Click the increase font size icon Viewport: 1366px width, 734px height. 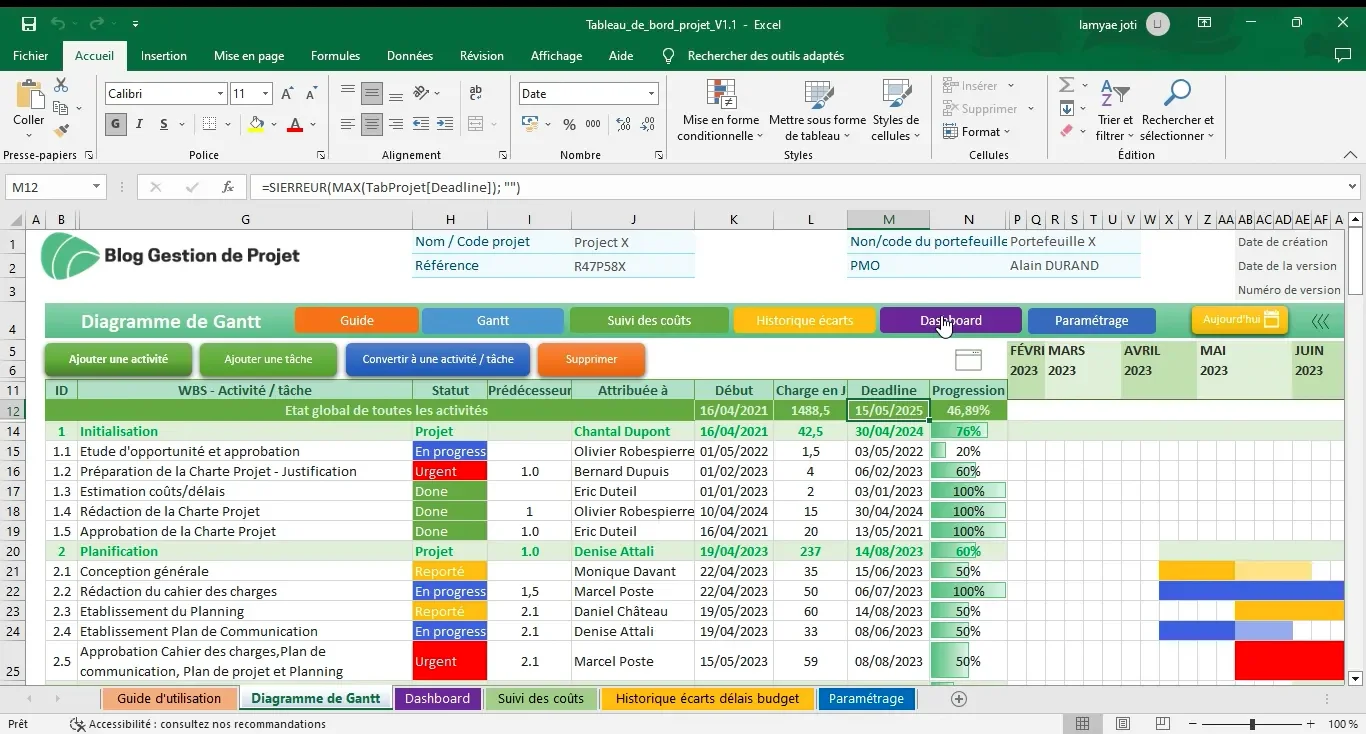[x=287, y=94]
